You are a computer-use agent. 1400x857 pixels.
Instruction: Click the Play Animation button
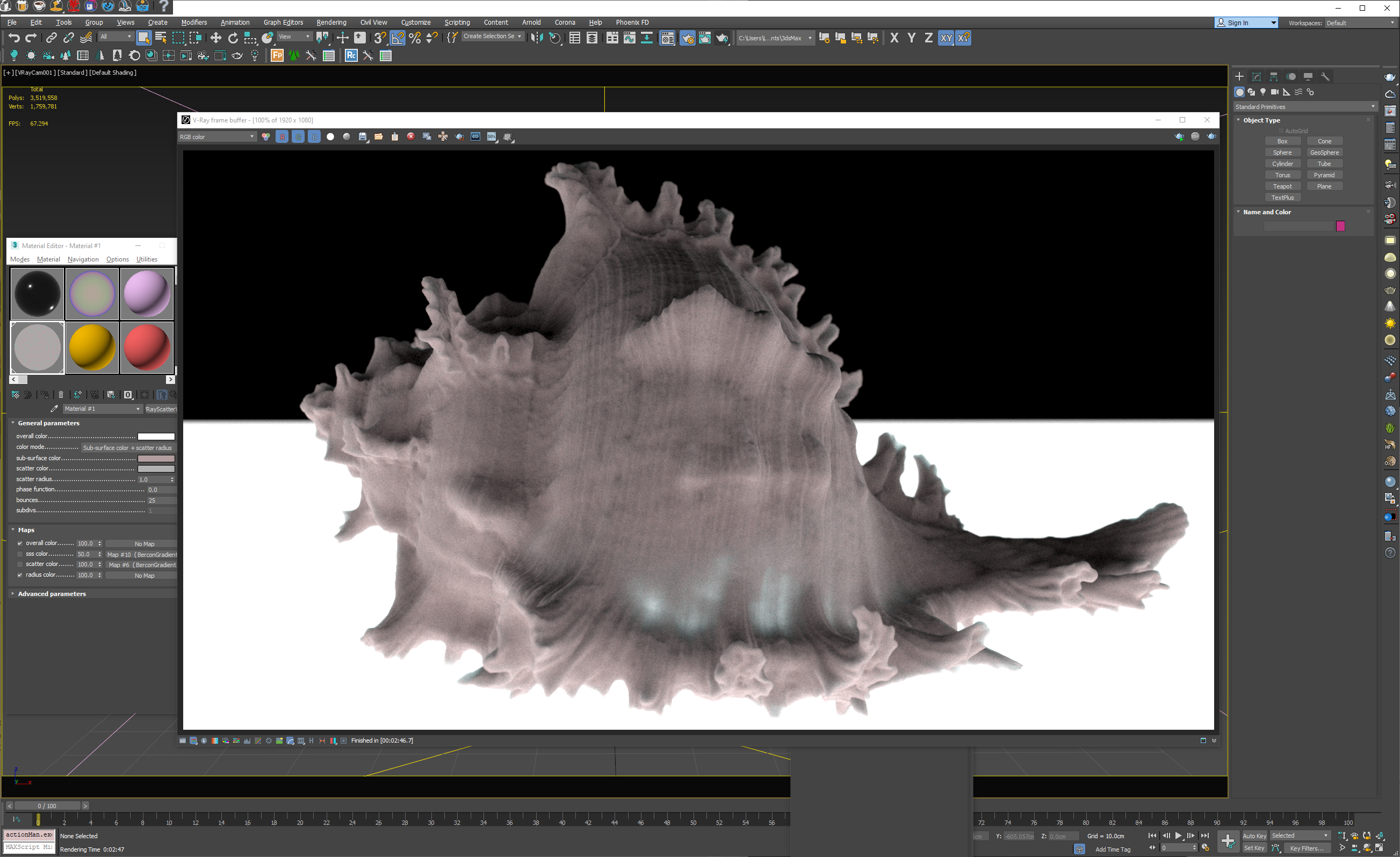pos(1179,836)
